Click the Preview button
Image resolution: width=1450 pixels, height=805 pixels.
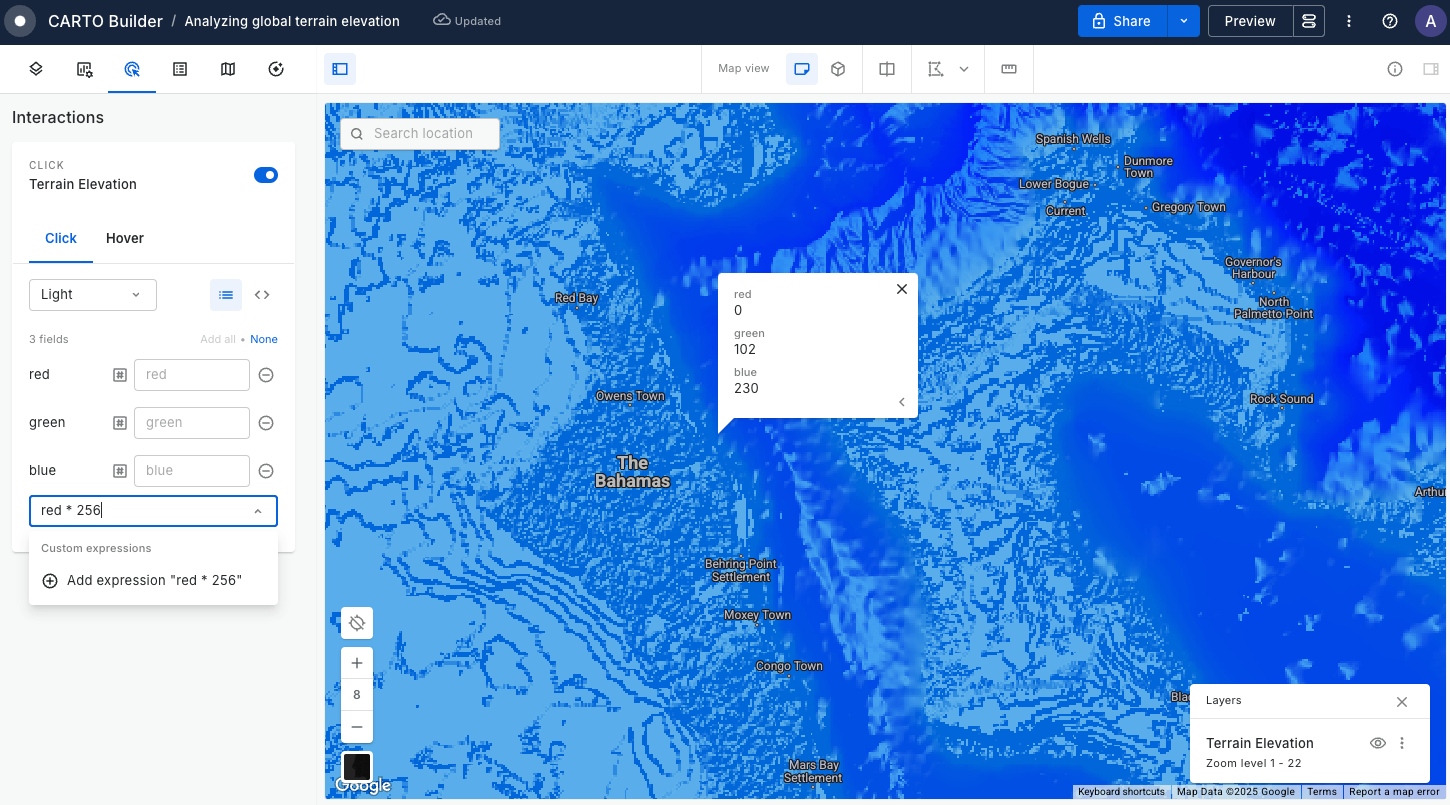coord(1249,21)
